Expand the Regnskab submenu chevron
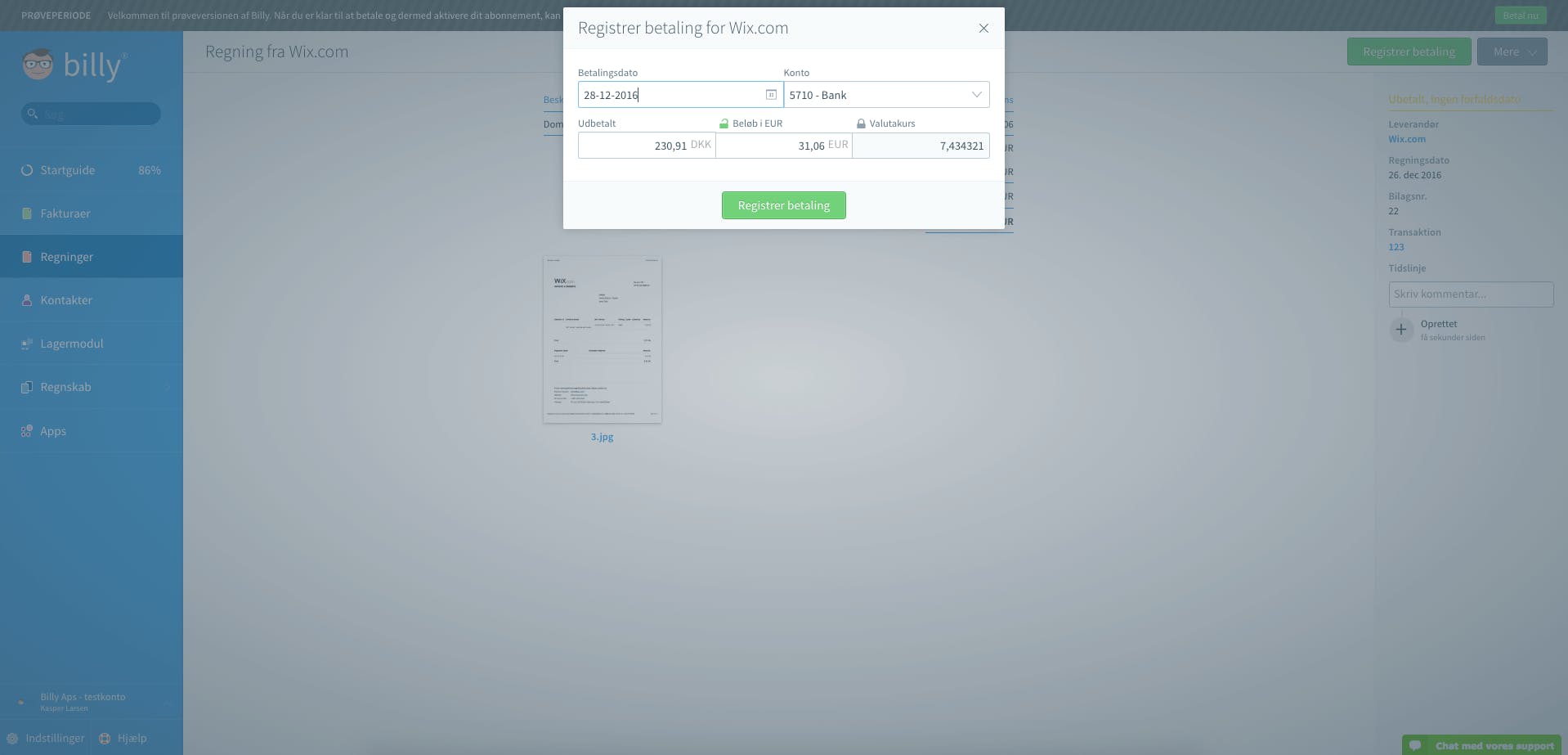 (168, 387)
